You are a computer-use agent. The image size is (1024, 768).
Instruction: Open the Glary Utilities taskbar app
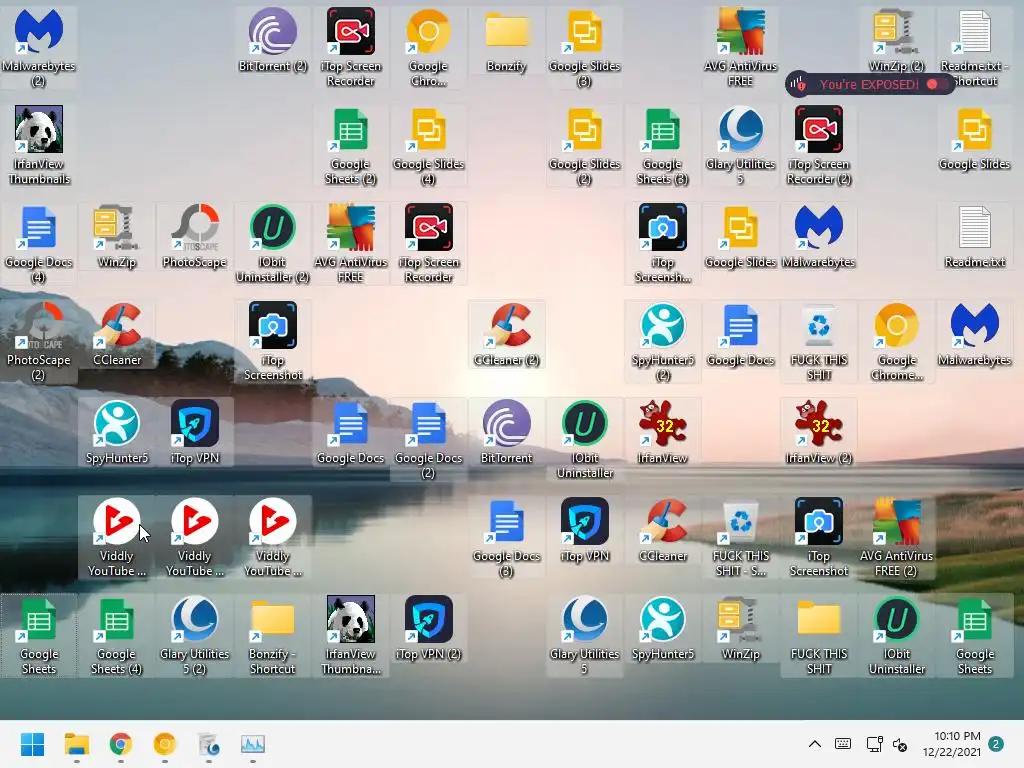[209, 744]
